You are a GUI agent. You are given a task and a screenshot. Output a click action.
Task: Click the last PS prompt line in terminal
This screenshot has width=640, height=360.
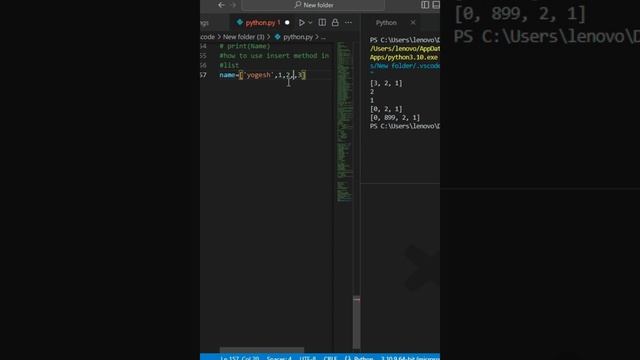pos(404,126)
